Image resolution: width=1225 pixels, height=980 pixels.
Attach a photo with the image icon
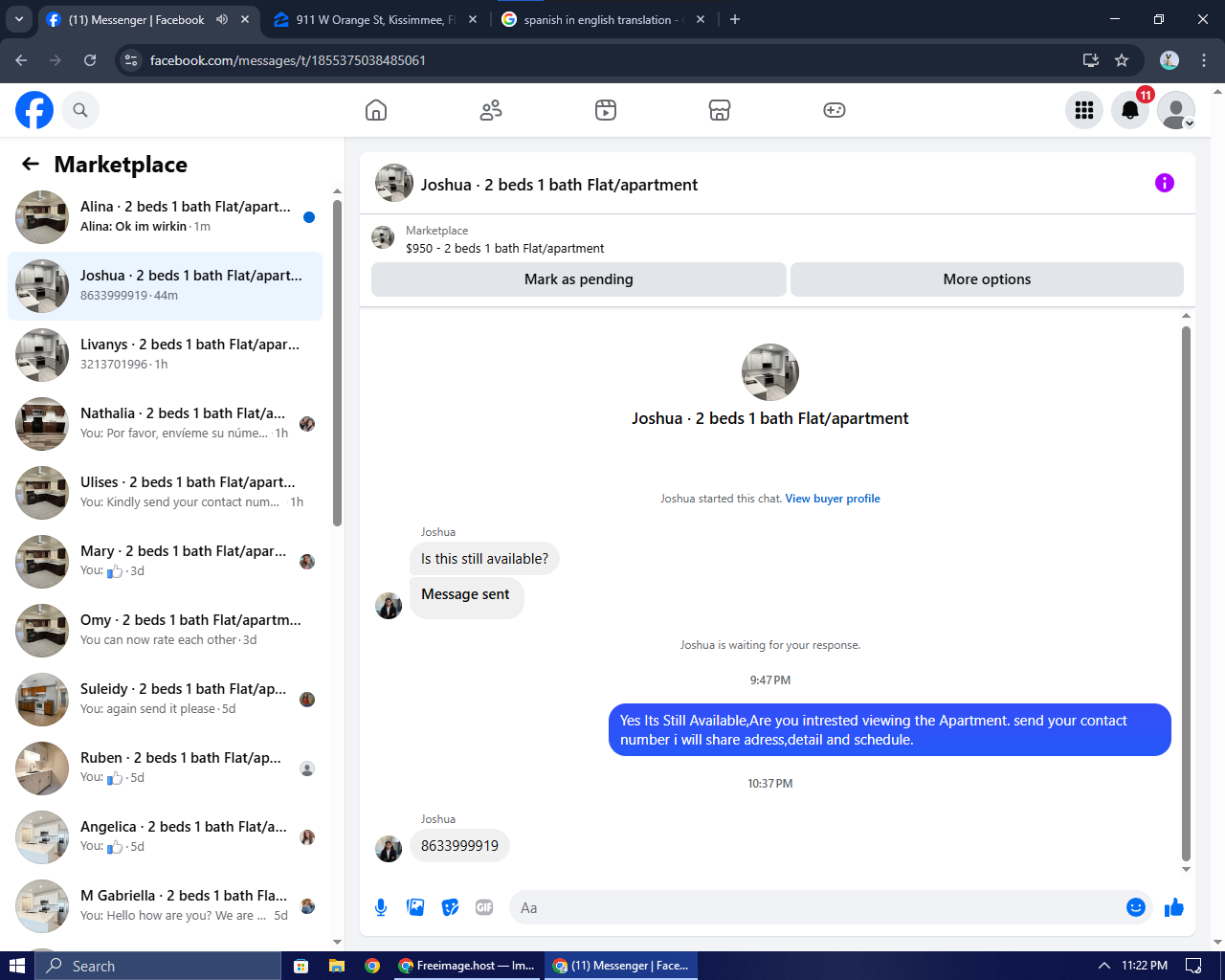tap(415, 907)
